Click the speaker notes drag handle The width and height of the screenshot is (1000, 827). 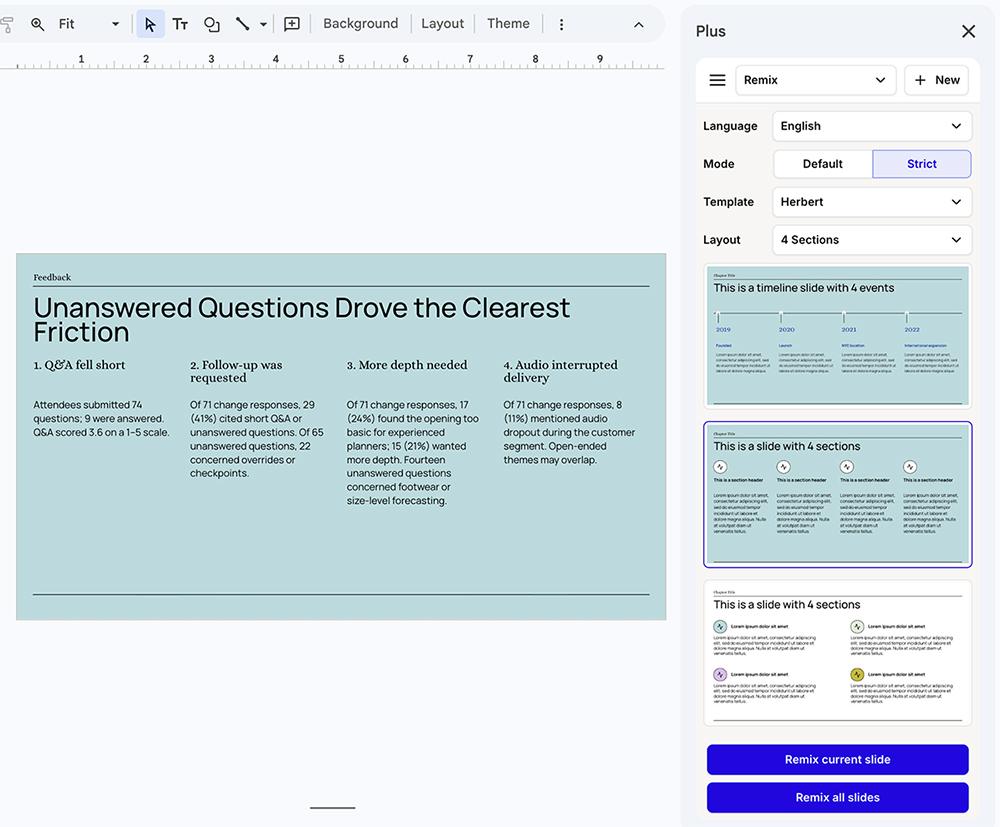[332, 808]
